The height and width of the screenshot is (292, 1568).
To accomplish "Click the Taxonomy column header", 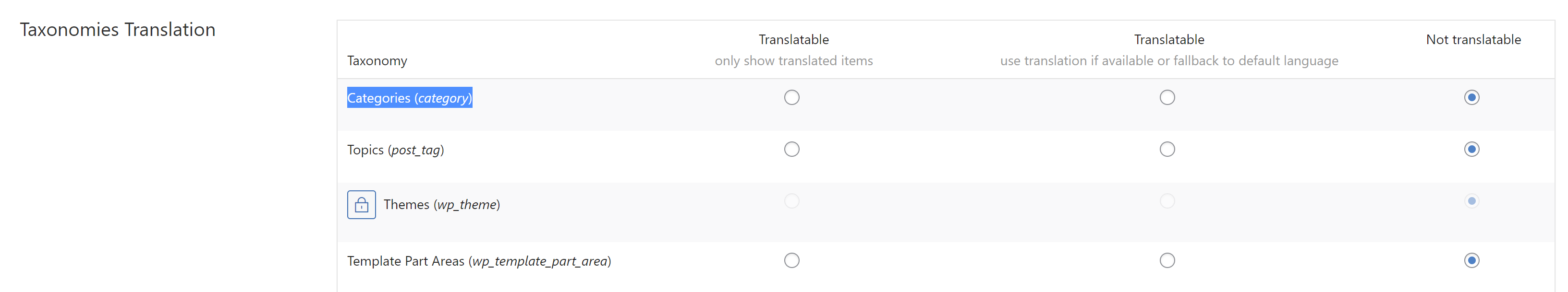I will click(x=377, y=61).
